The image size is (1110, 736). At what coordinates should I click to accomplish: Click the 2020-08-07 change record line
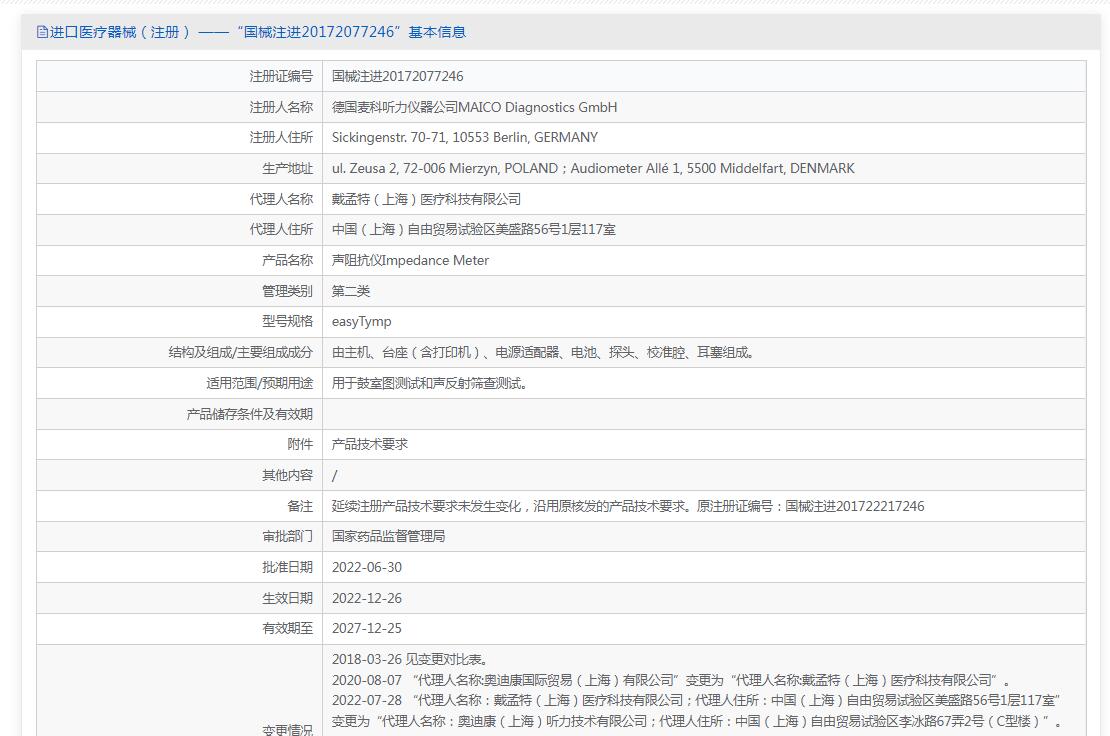coord(670,680)
